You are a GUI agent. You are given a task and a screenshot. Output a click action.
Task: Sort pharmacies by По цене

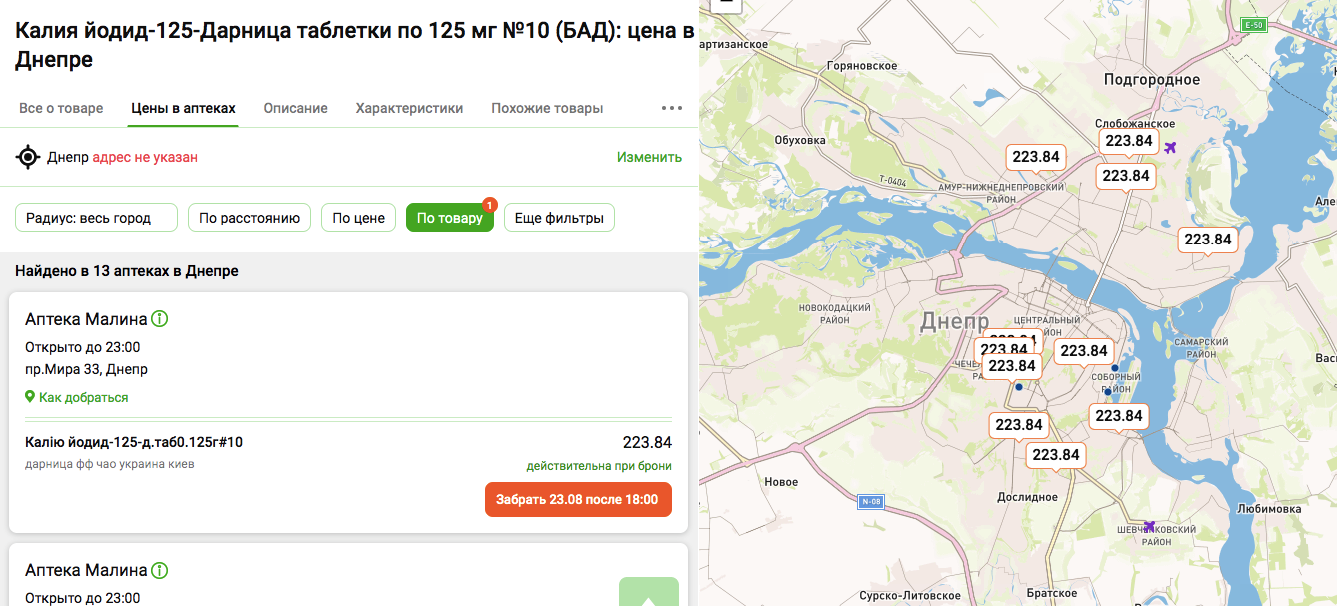(x=358, y=218)
